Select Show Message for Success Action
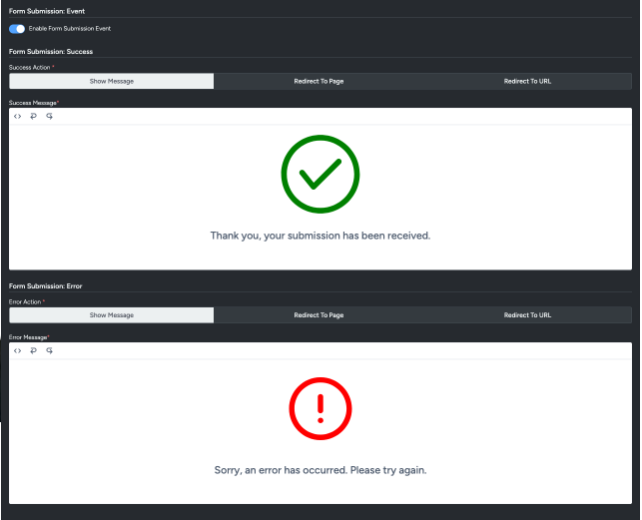 111,81
